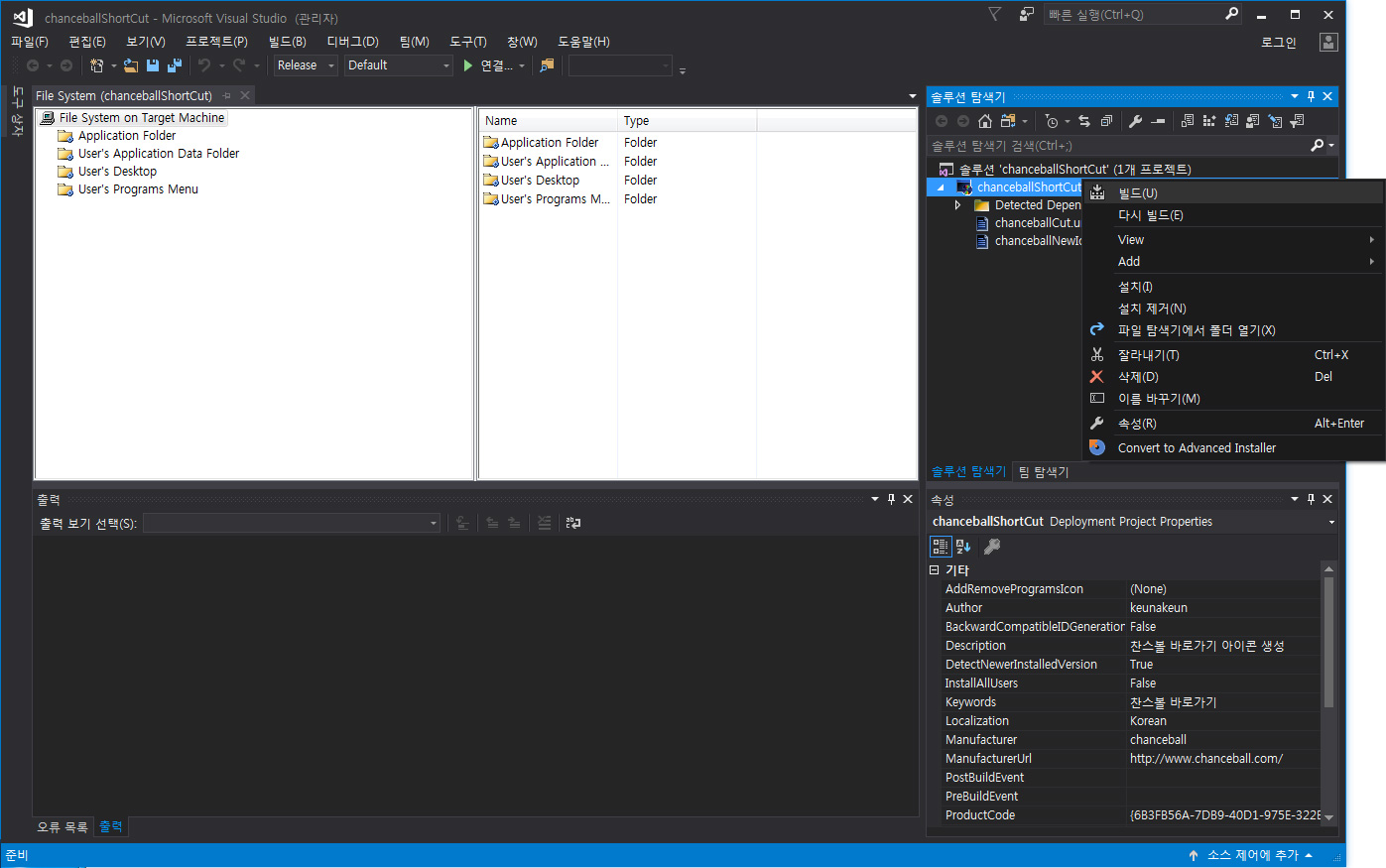The image size is (1386, 868).
Task: Choose 삭제(D) in the context menu
Action: coord(1234,377)
